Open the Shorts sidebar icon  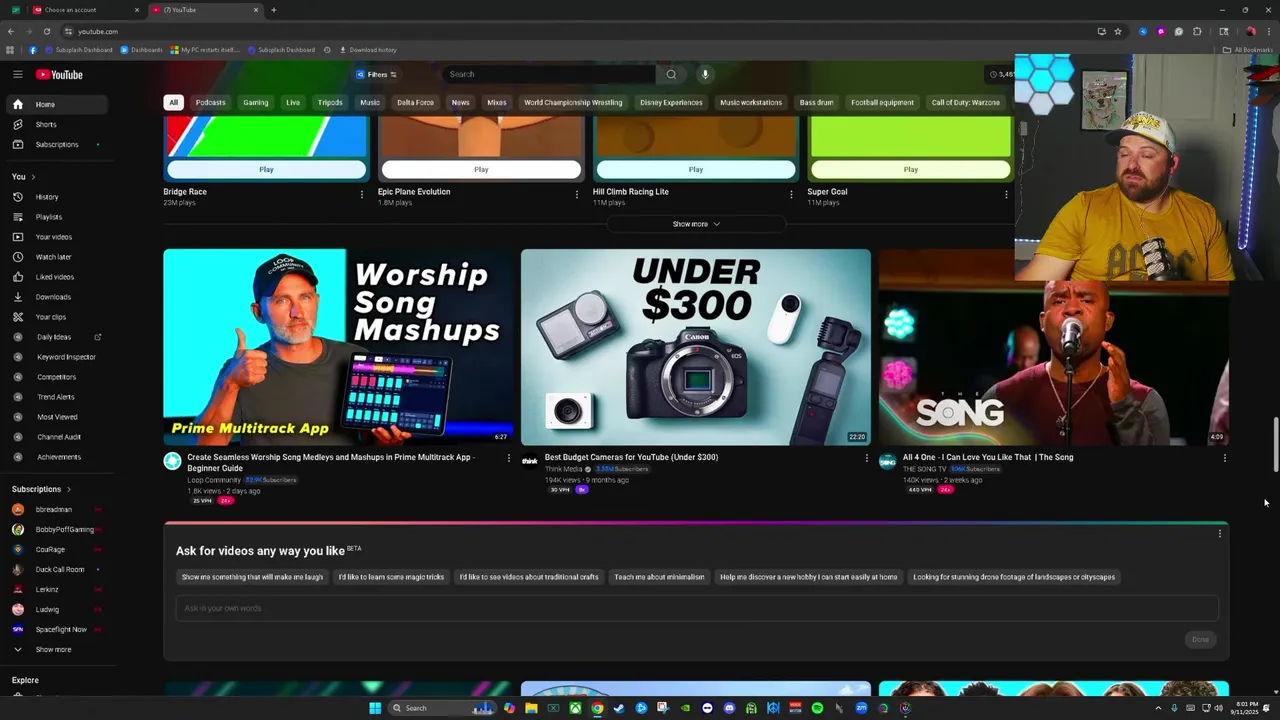(17, 124)
